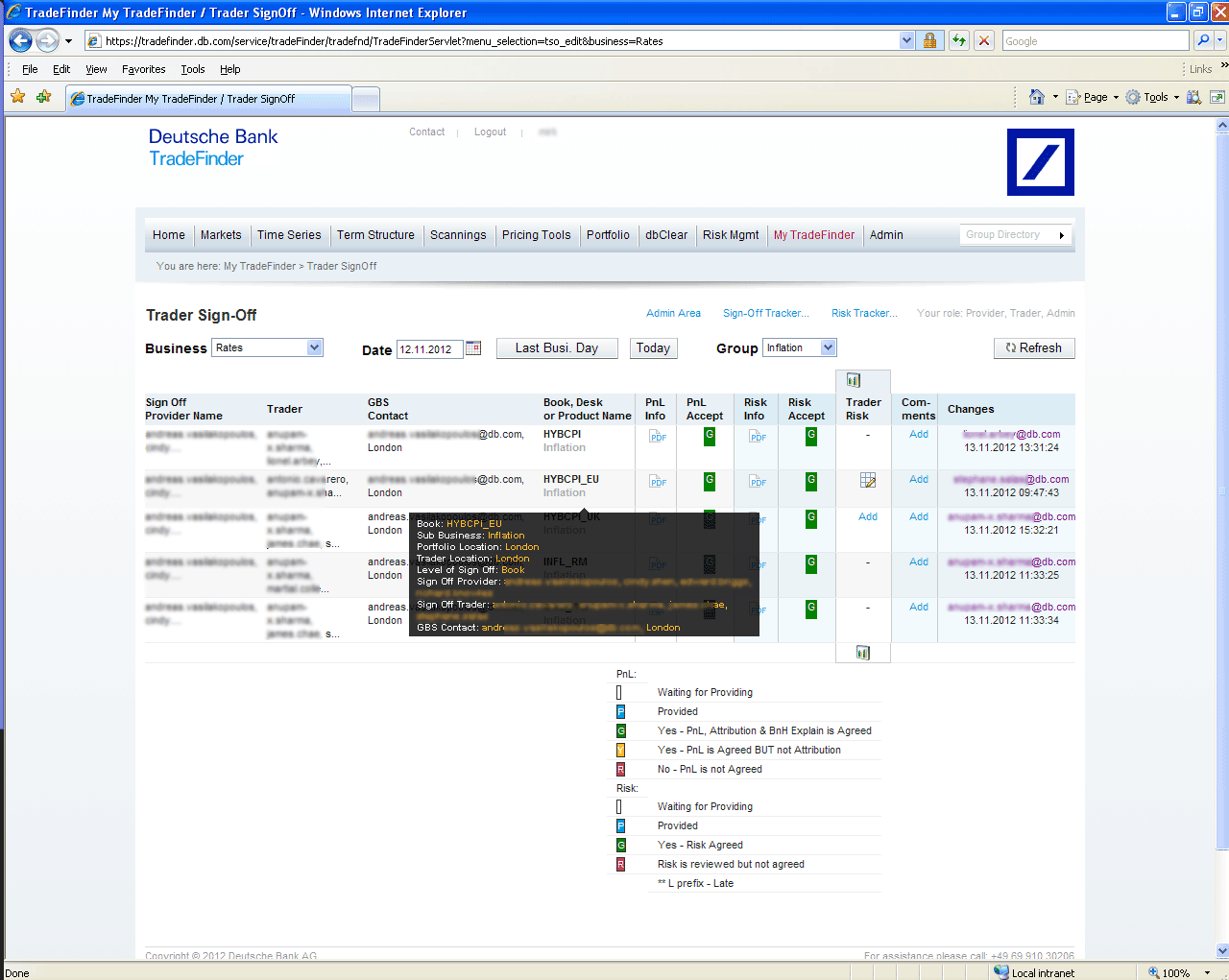Toggle green Risk Accept status for HYBCPI_EU

[811, 481]
